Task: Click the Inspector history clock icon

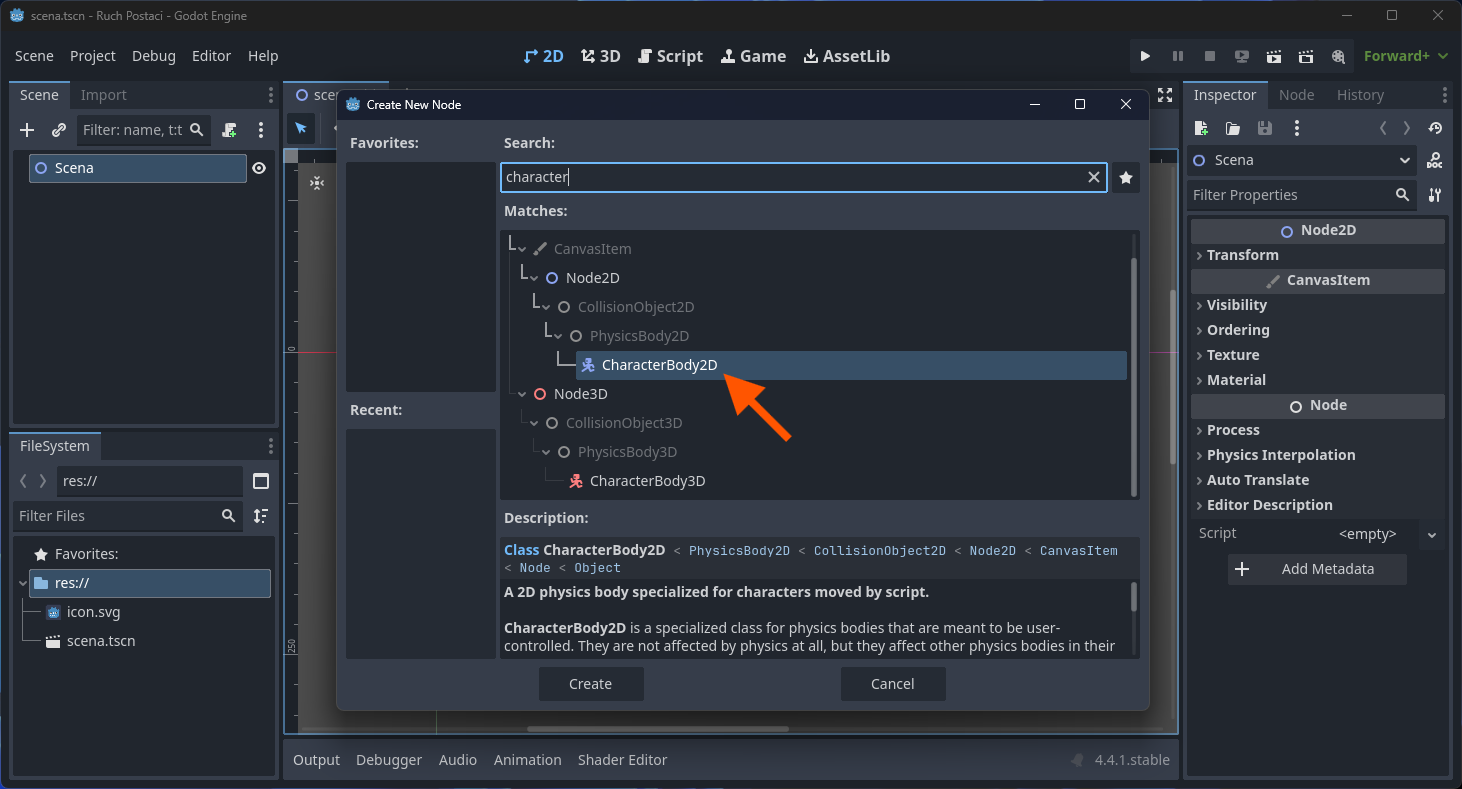Action: 1435,128
